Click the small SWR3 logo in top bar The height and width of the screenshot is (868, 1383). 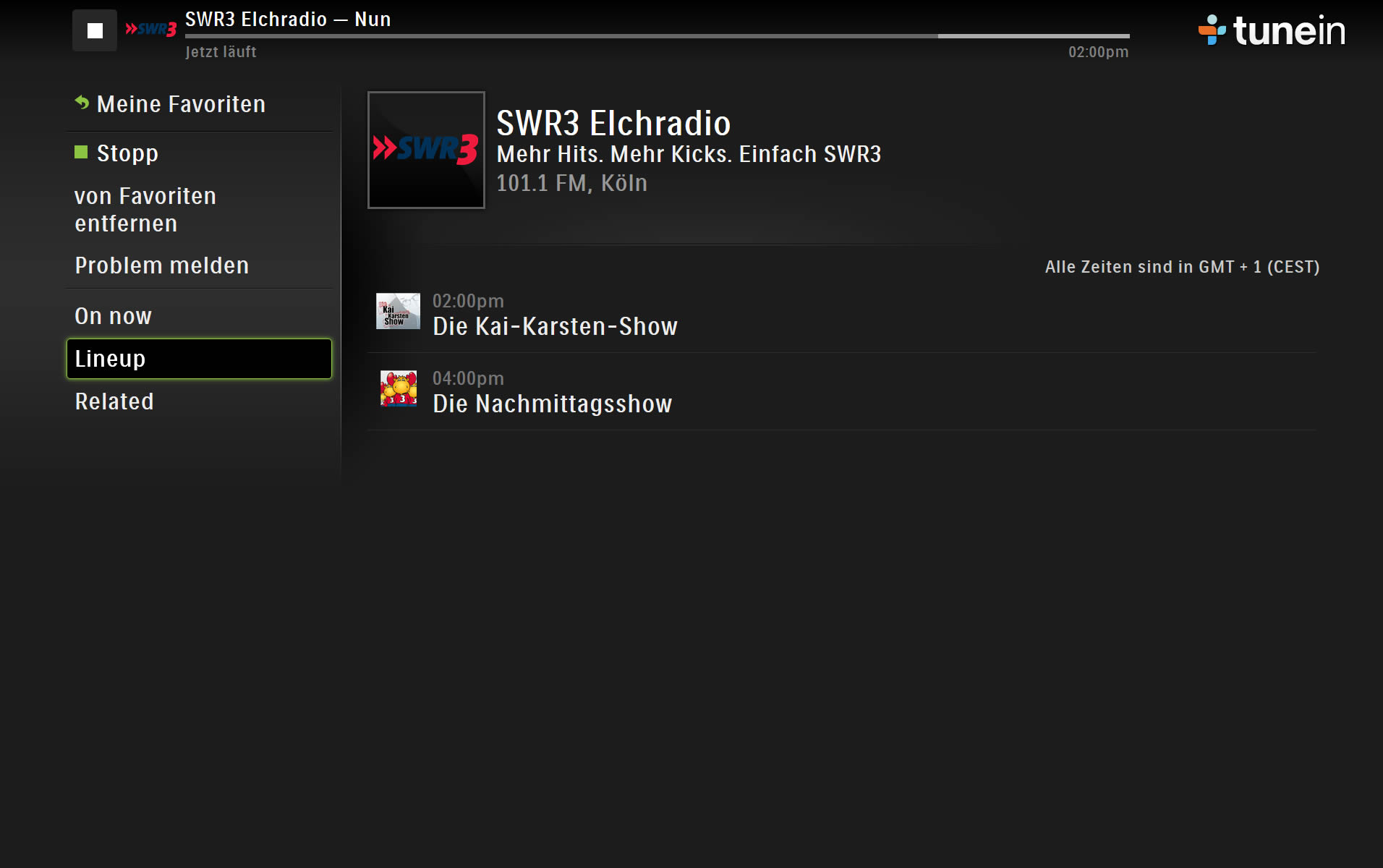[150, 30]
